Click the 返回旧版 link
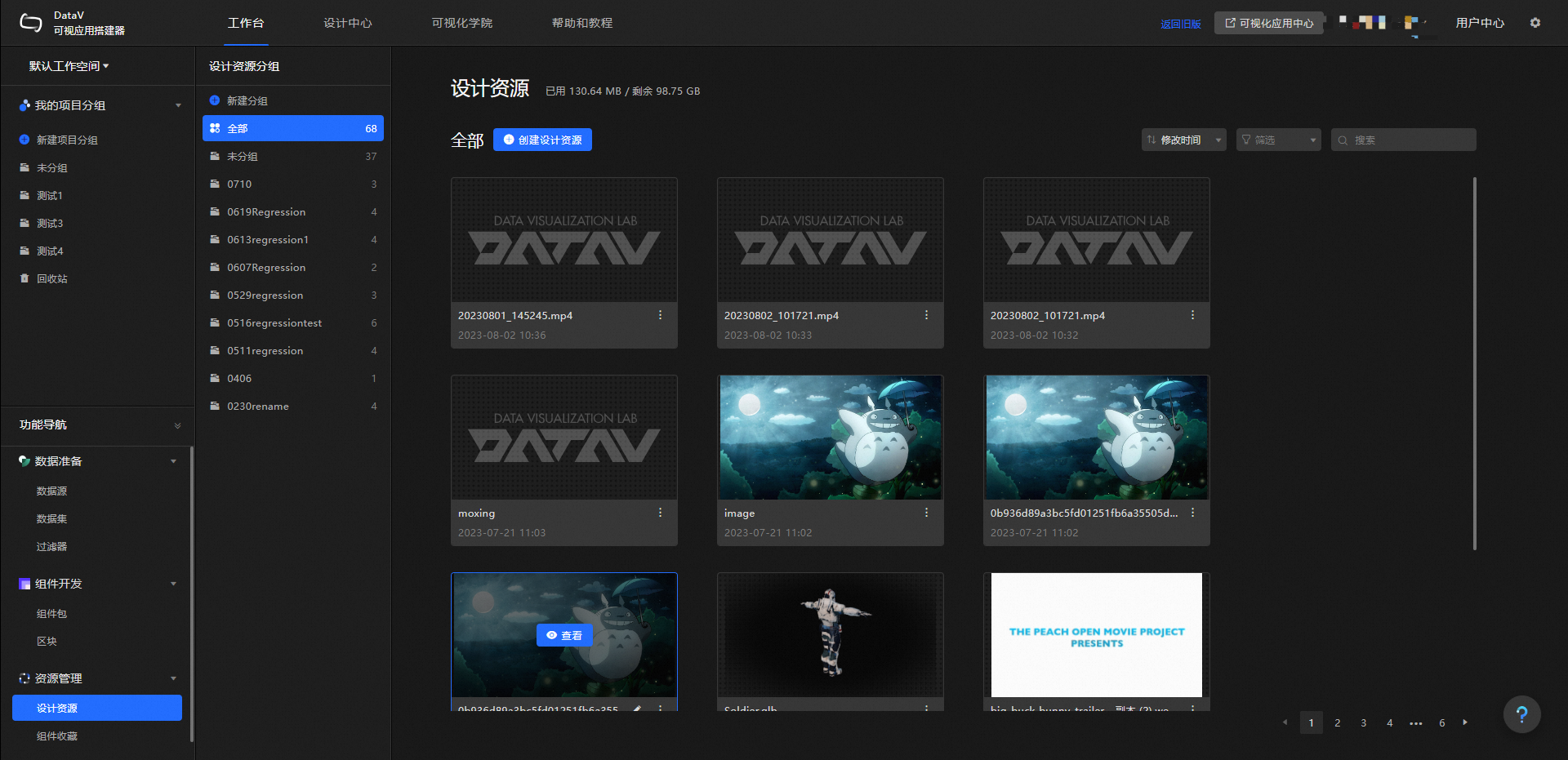1568x760 pixels. [1181, 24]
